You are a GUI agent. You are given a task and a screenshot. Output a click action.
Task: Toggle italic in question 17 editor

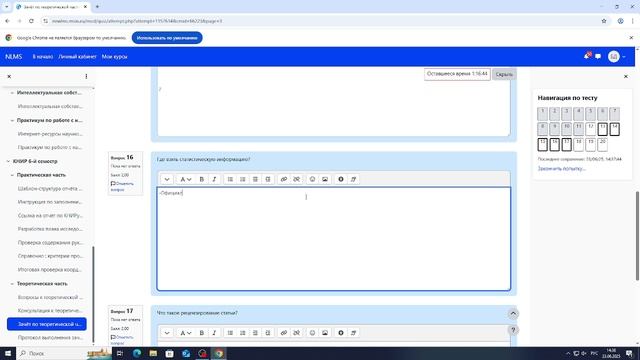point(214,333)
